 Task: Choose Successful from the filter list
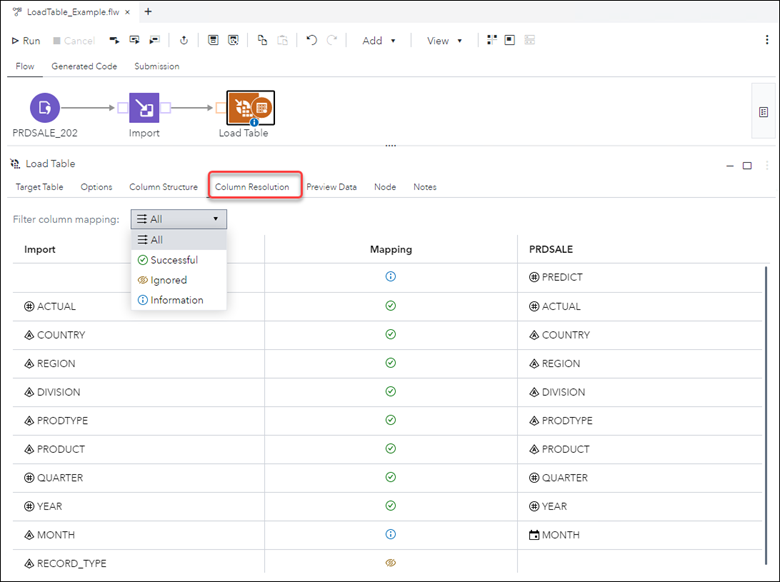click(x=173, y=260)
